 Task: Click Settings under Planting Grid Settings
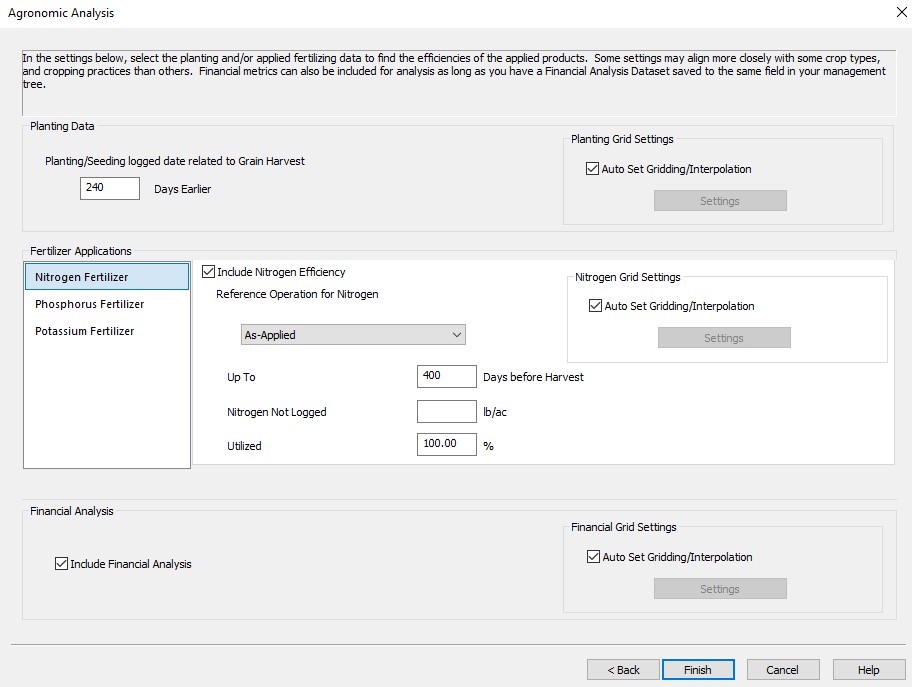tap(720, 201)
